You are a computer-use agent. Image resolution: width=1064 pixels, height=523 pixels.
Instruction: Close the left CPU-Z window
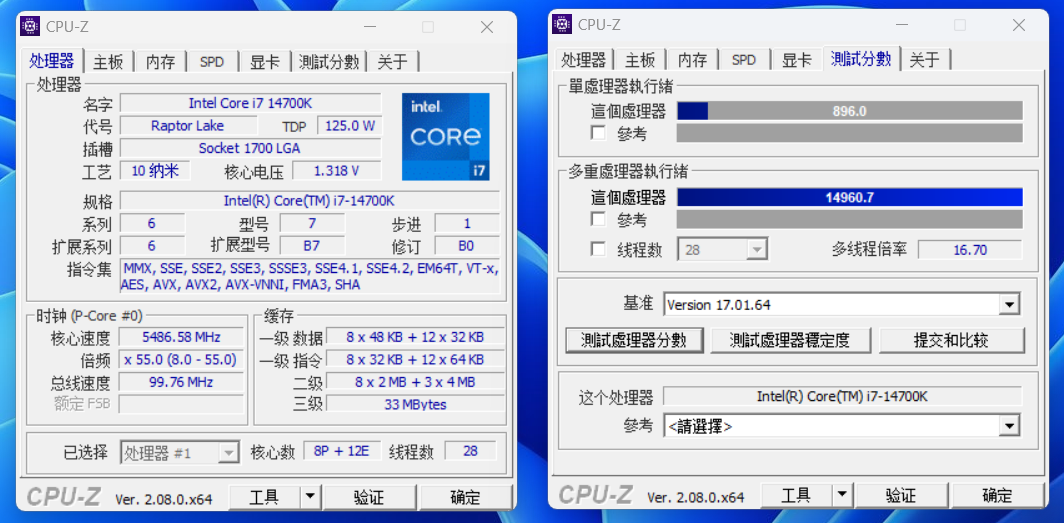487,27
